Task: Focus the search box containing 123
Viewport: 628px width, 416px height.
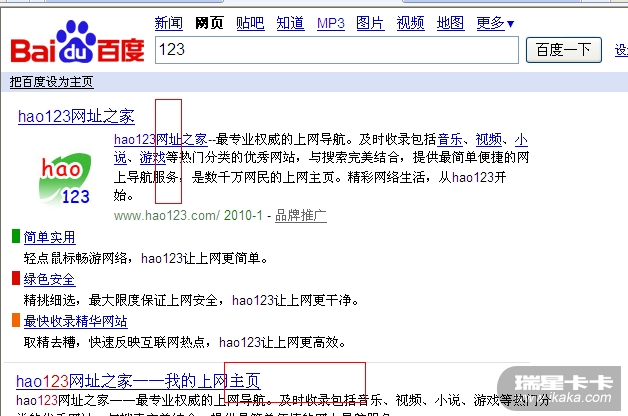Action: pos(337,50)
